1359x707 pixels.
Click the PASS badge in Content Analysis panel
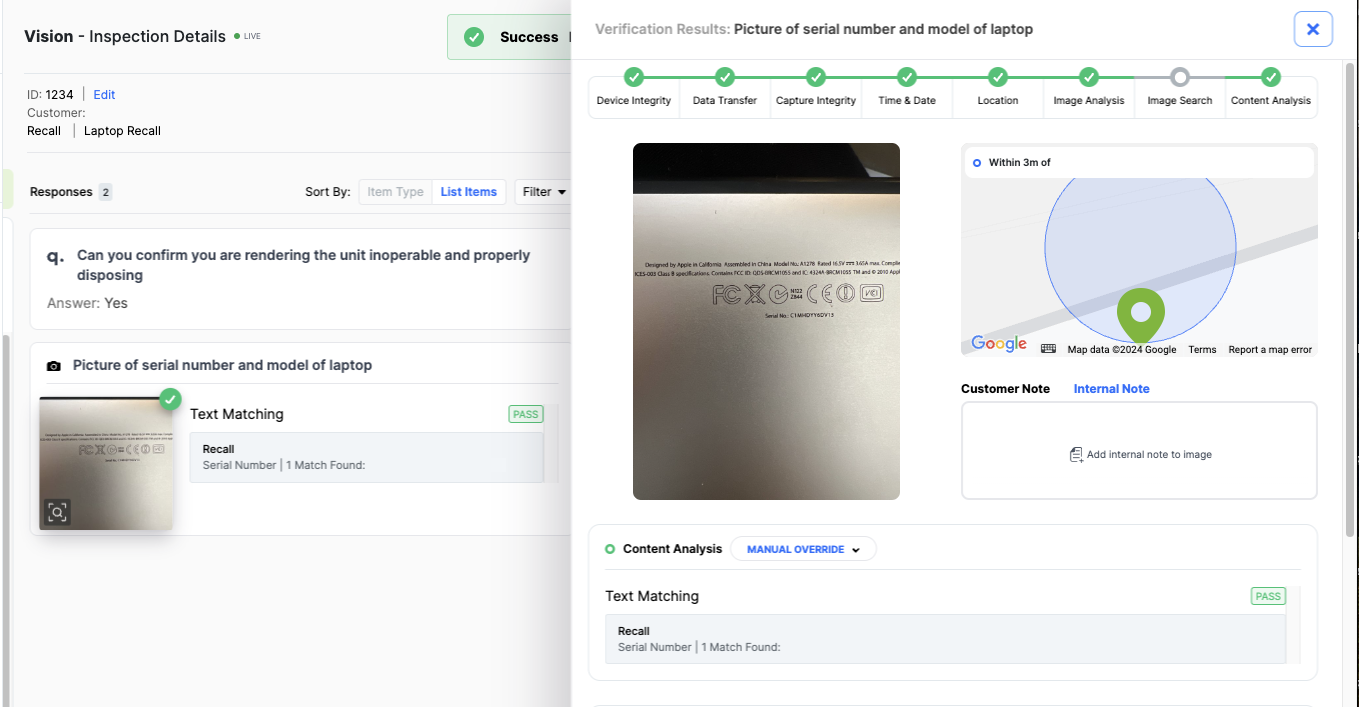1268,596
